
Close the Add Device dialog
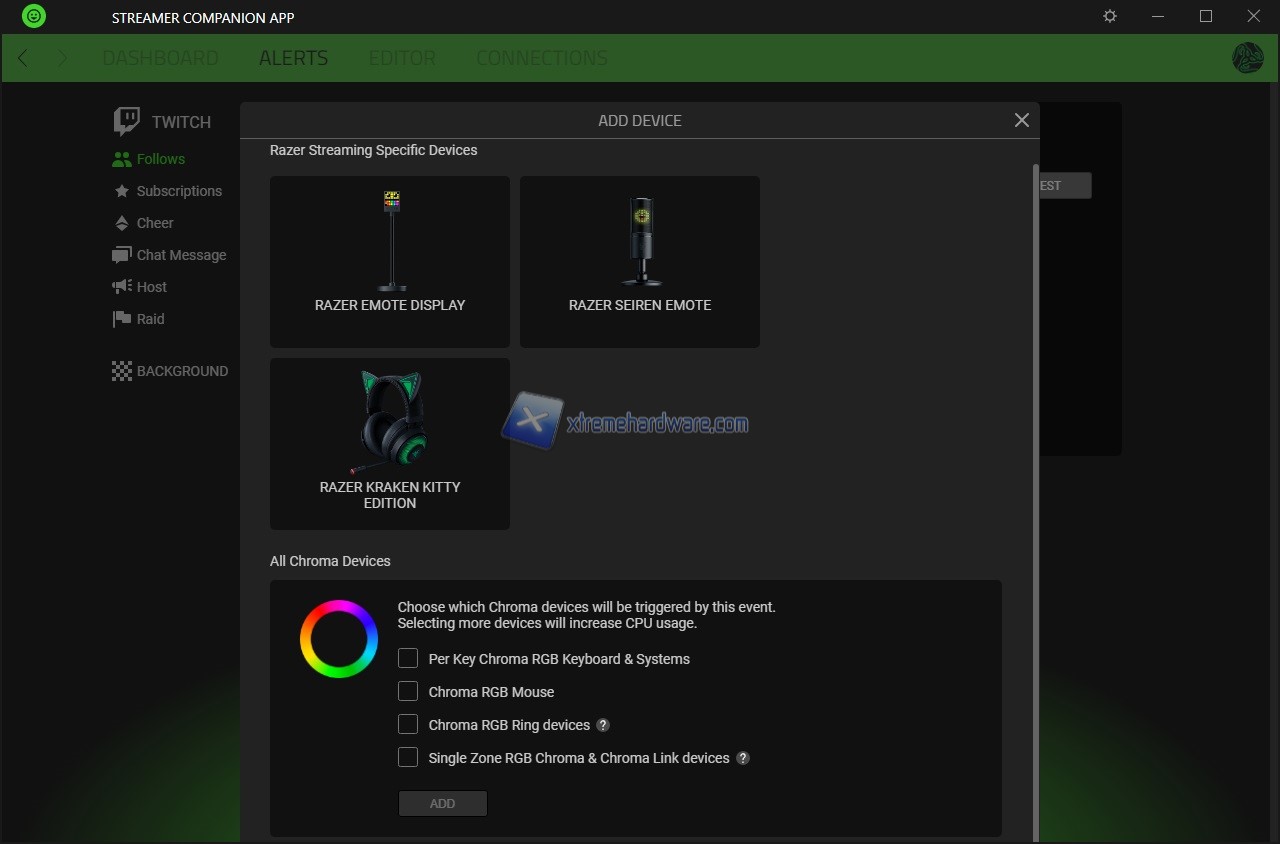pyautogui.click(x=1021, y=120)
